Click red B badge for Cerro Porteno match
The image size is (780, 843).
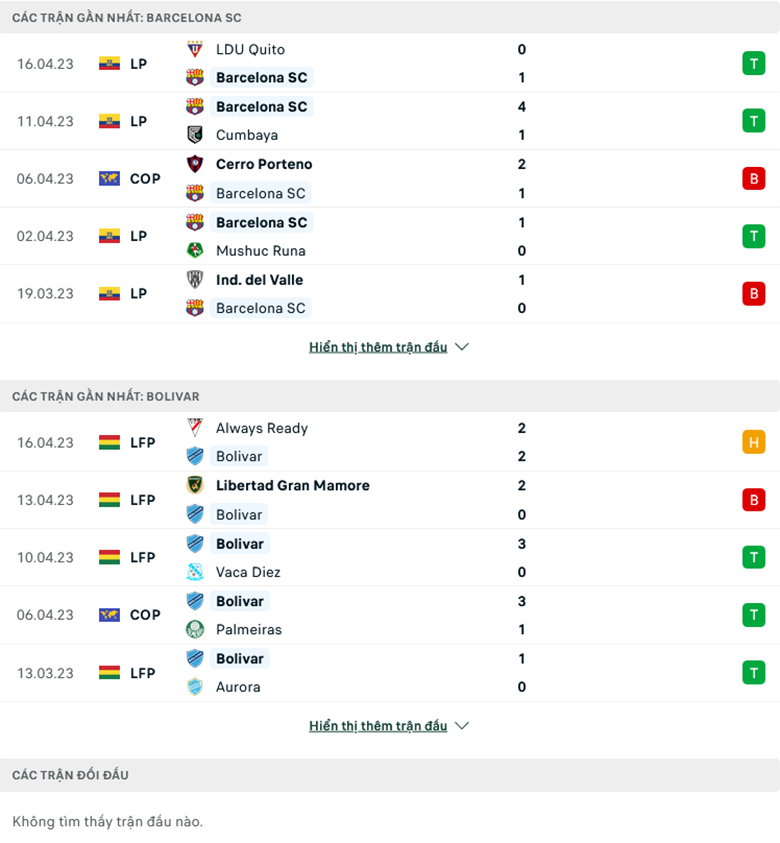(753, 179)
